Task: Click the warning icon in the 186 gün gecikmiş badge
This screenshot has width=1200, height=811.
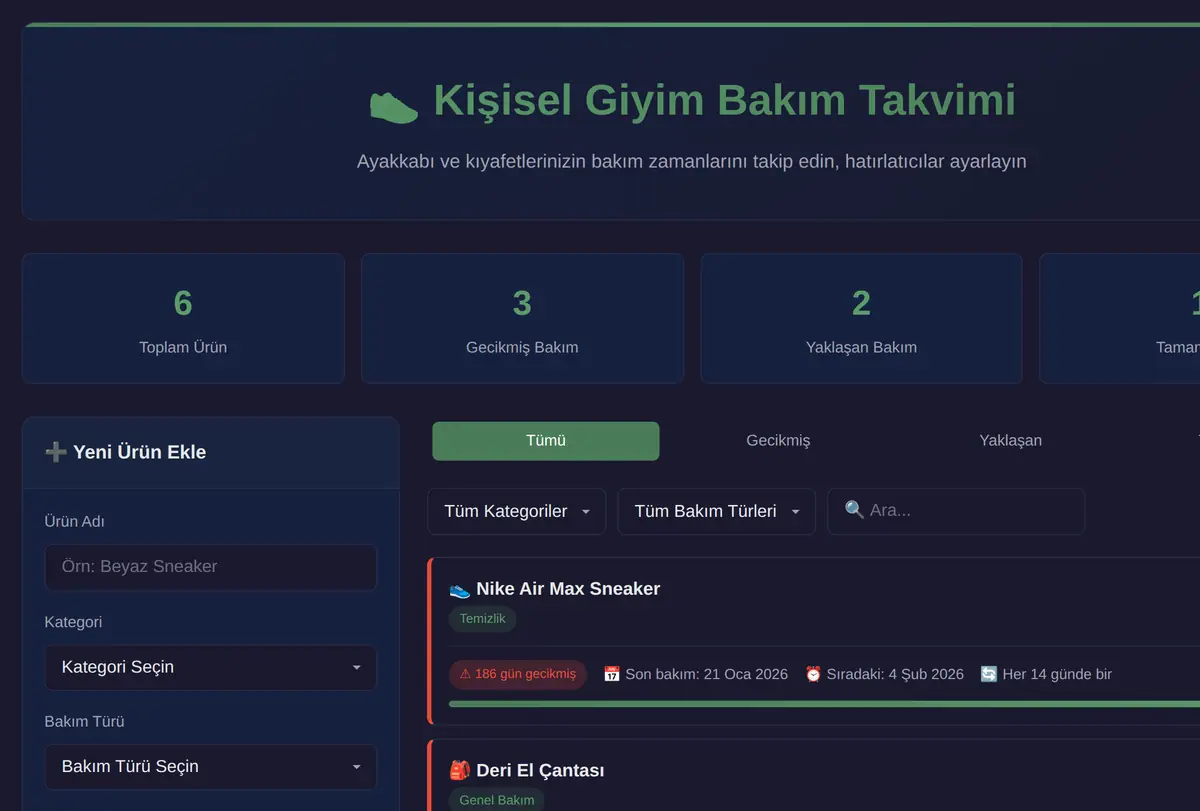Action: pyautogui.click(x=465, y=674)
